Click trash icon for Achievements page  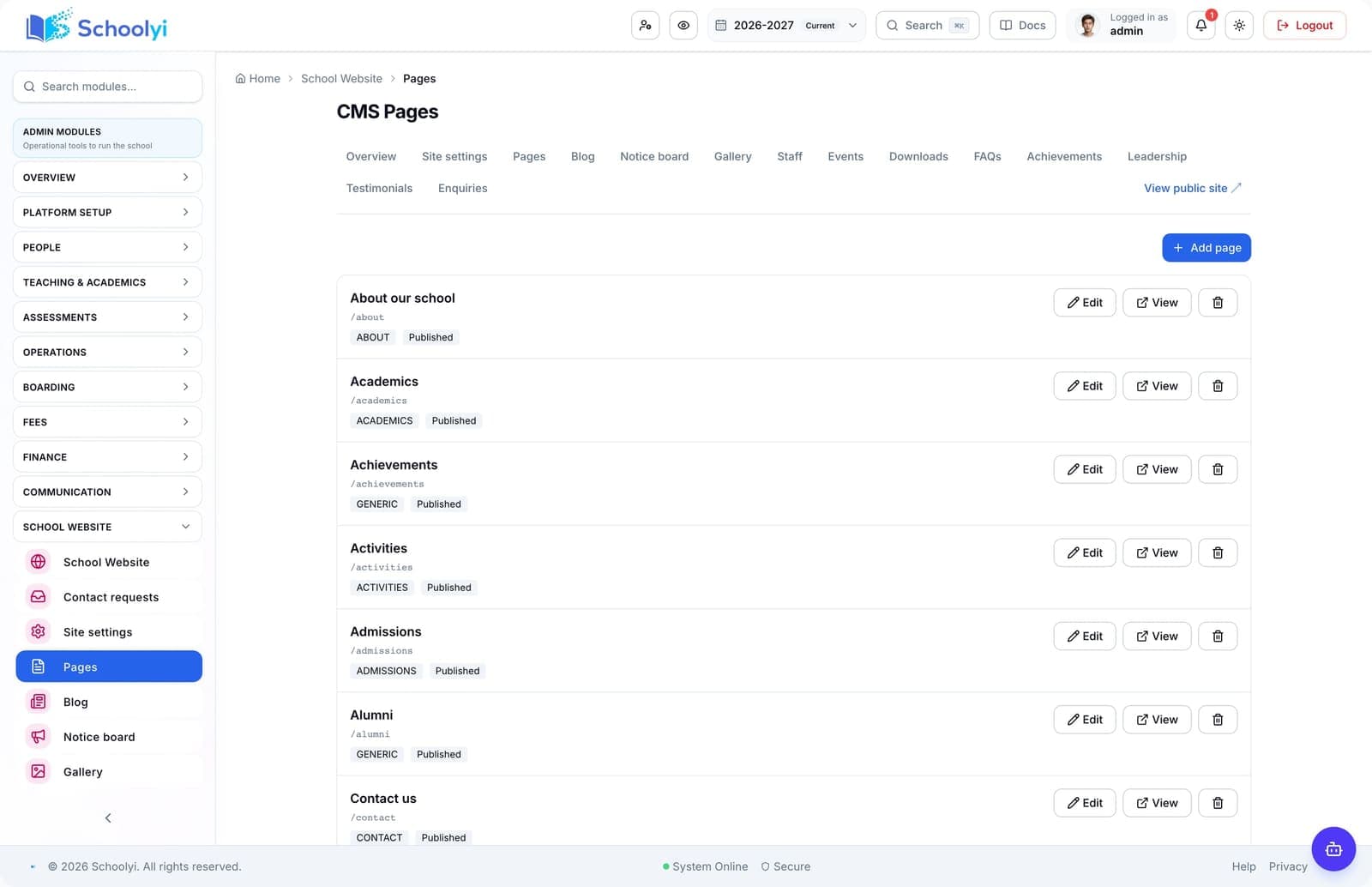click(x=1218, y=469)
